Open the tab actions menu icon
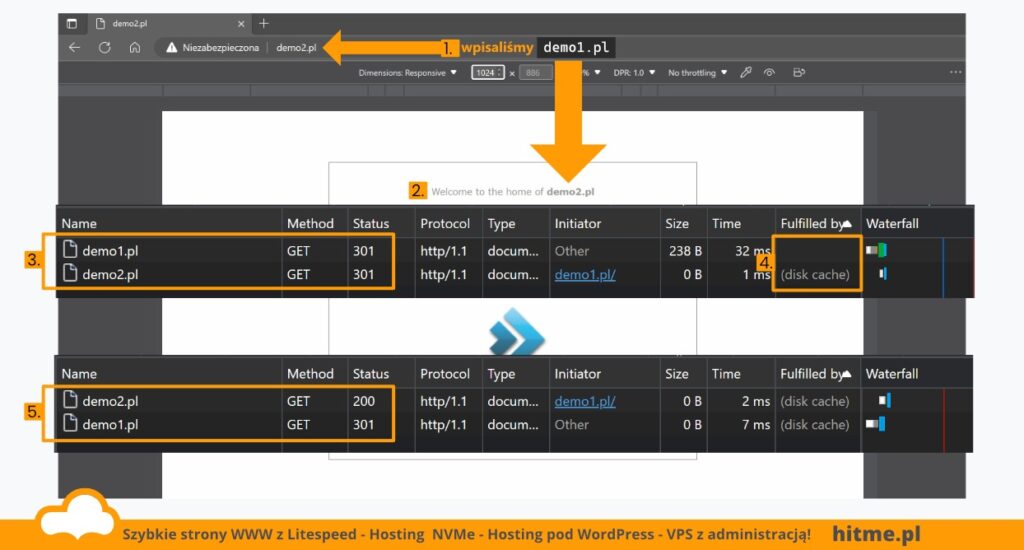The image size is (1024, 550). (x=72, y=24)
